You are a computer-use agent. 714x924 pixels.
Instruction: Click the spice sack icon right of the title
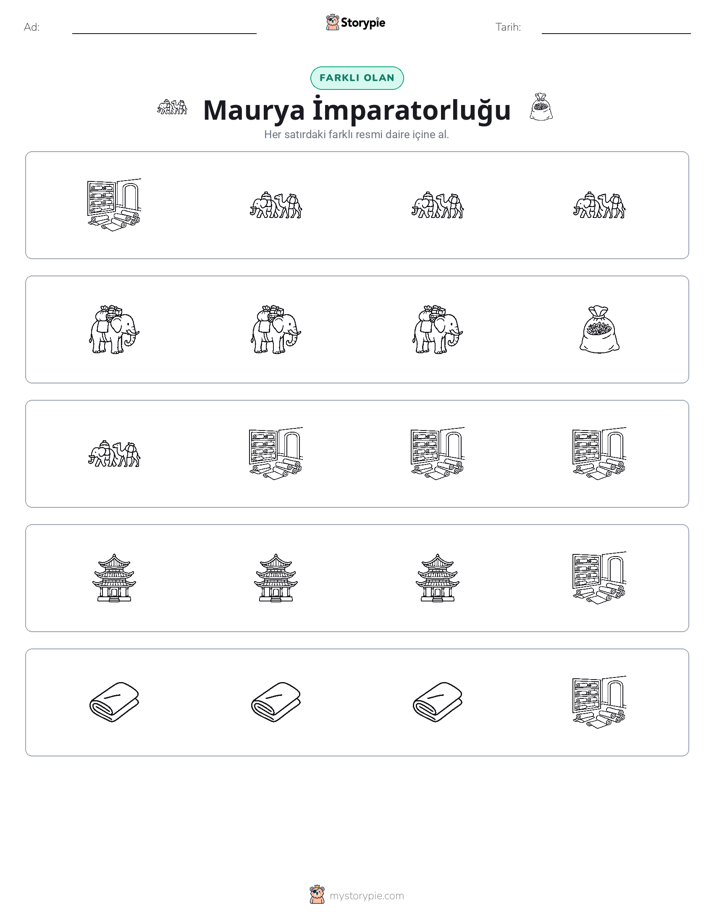tap(541, 107)
